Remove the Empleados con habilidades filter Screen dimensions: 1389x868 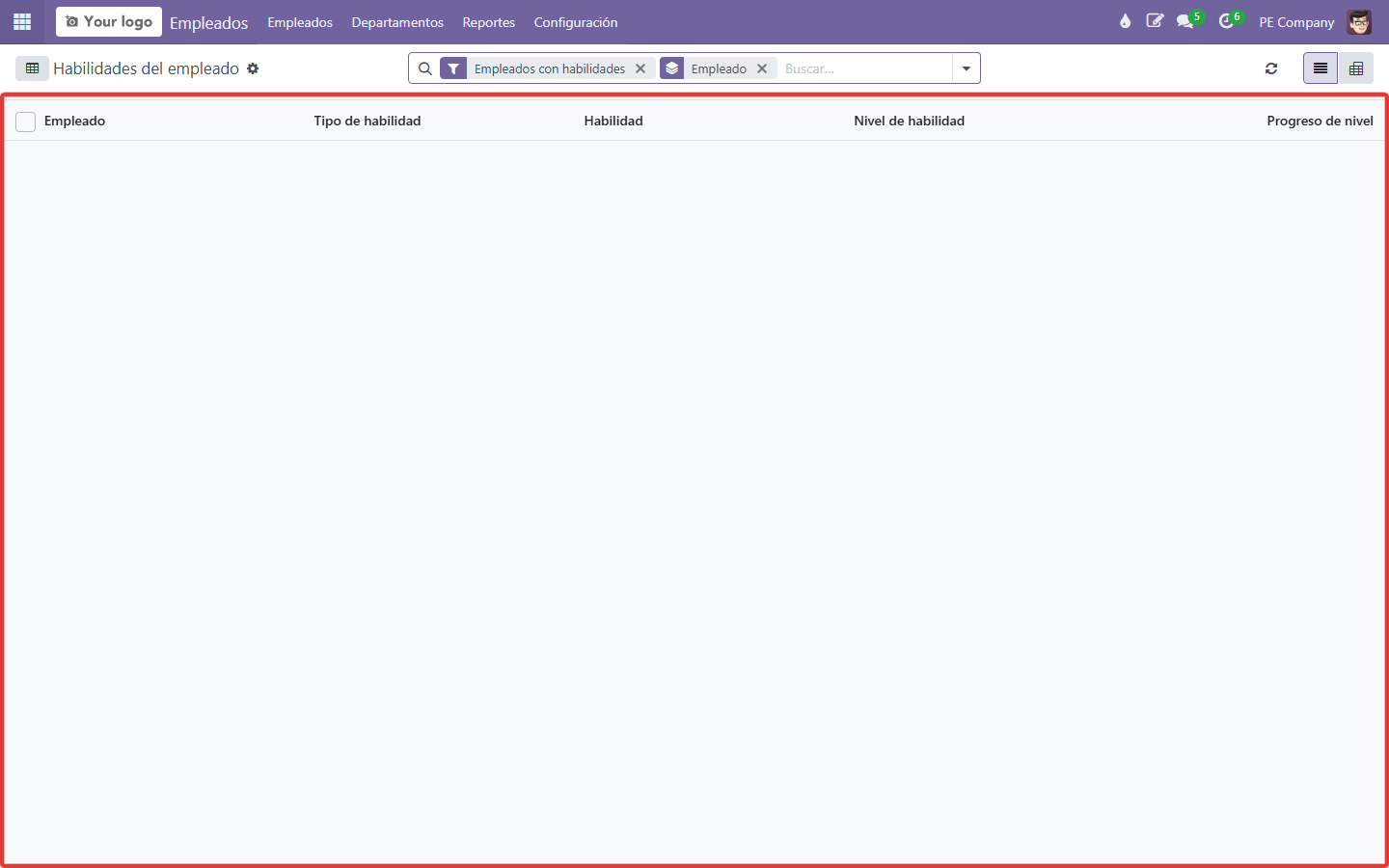point(640,68)
